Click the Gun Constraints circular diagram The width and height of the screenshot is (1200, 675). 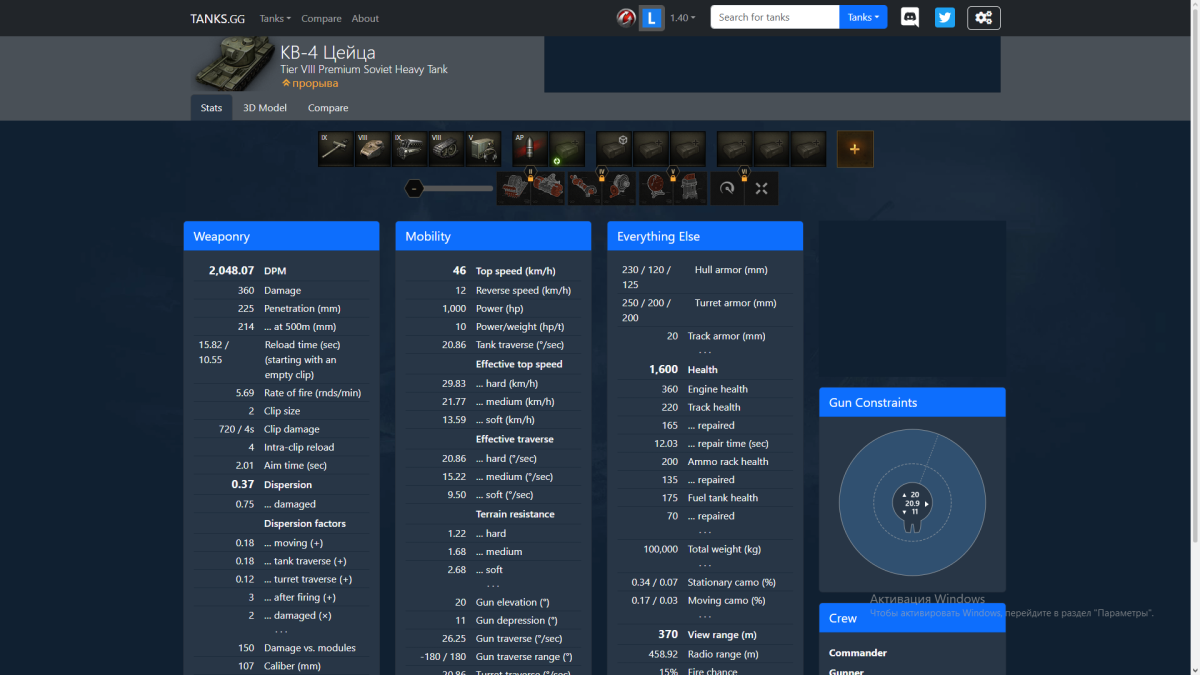point(911,504)
